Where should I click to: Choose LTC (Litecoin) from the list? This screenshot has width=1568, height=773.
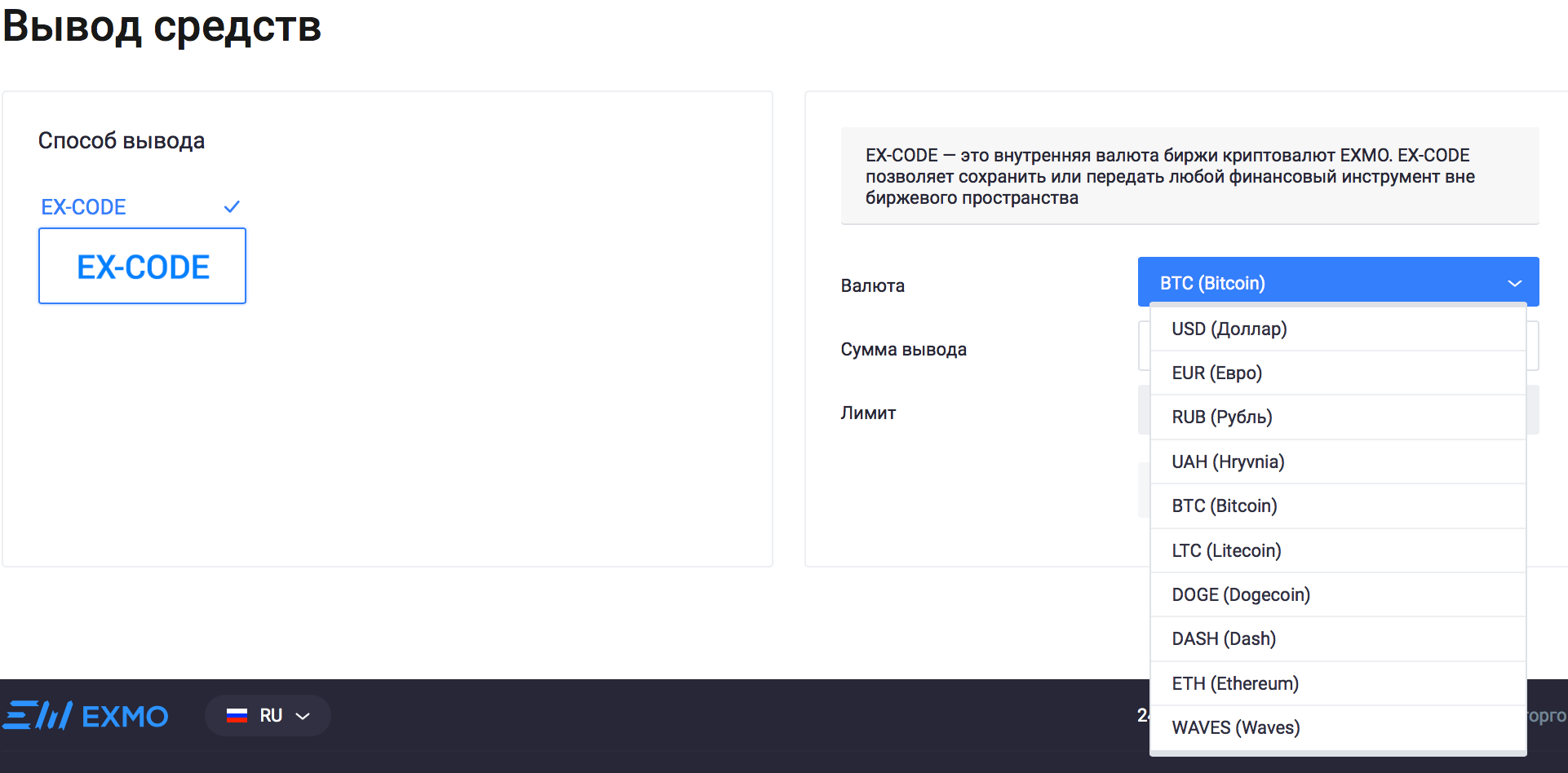click(x=1338, y=551)
